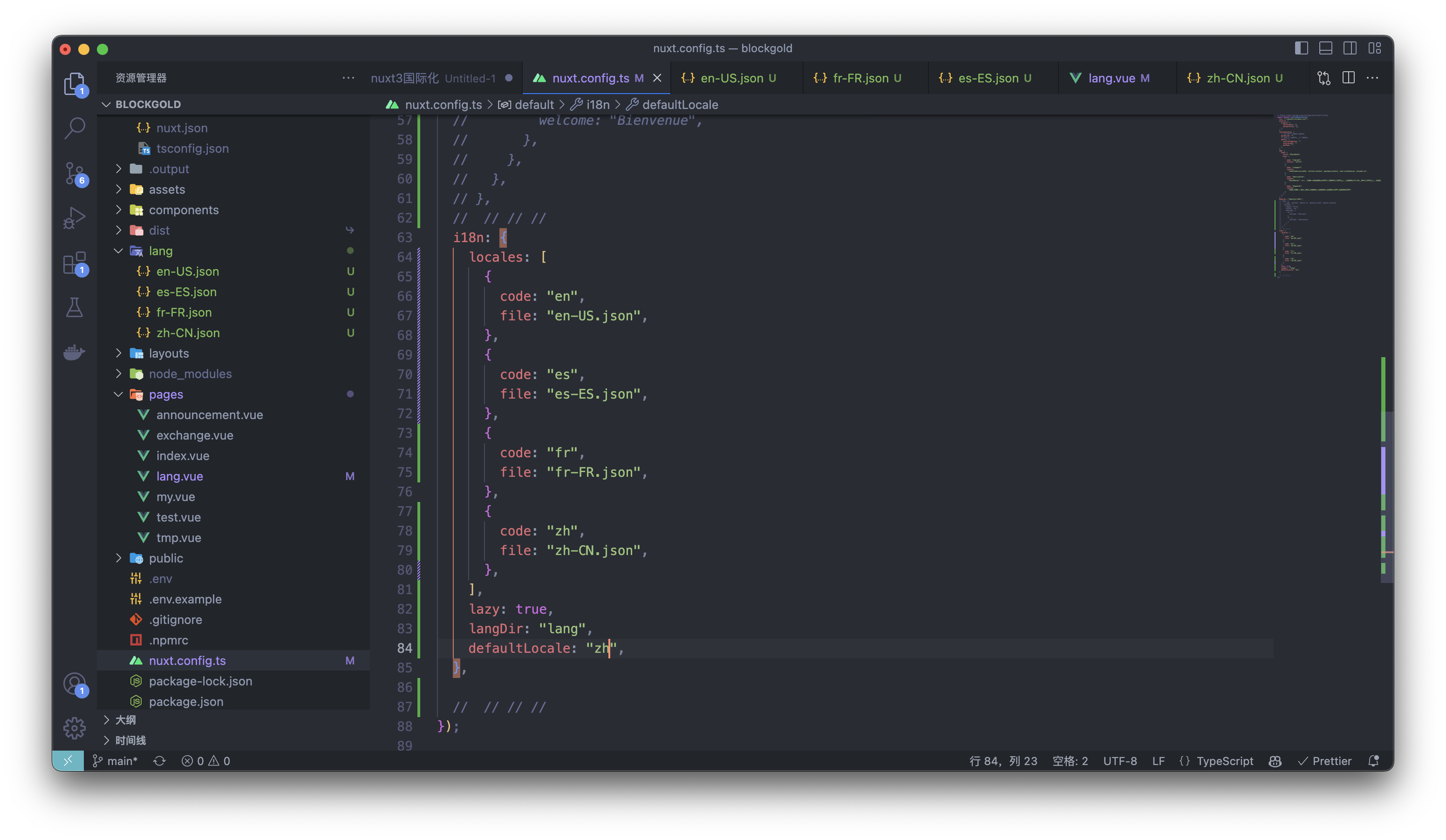1446x840 pixels.
Task: Expand the 大纲 outline section
Action: 125,719
